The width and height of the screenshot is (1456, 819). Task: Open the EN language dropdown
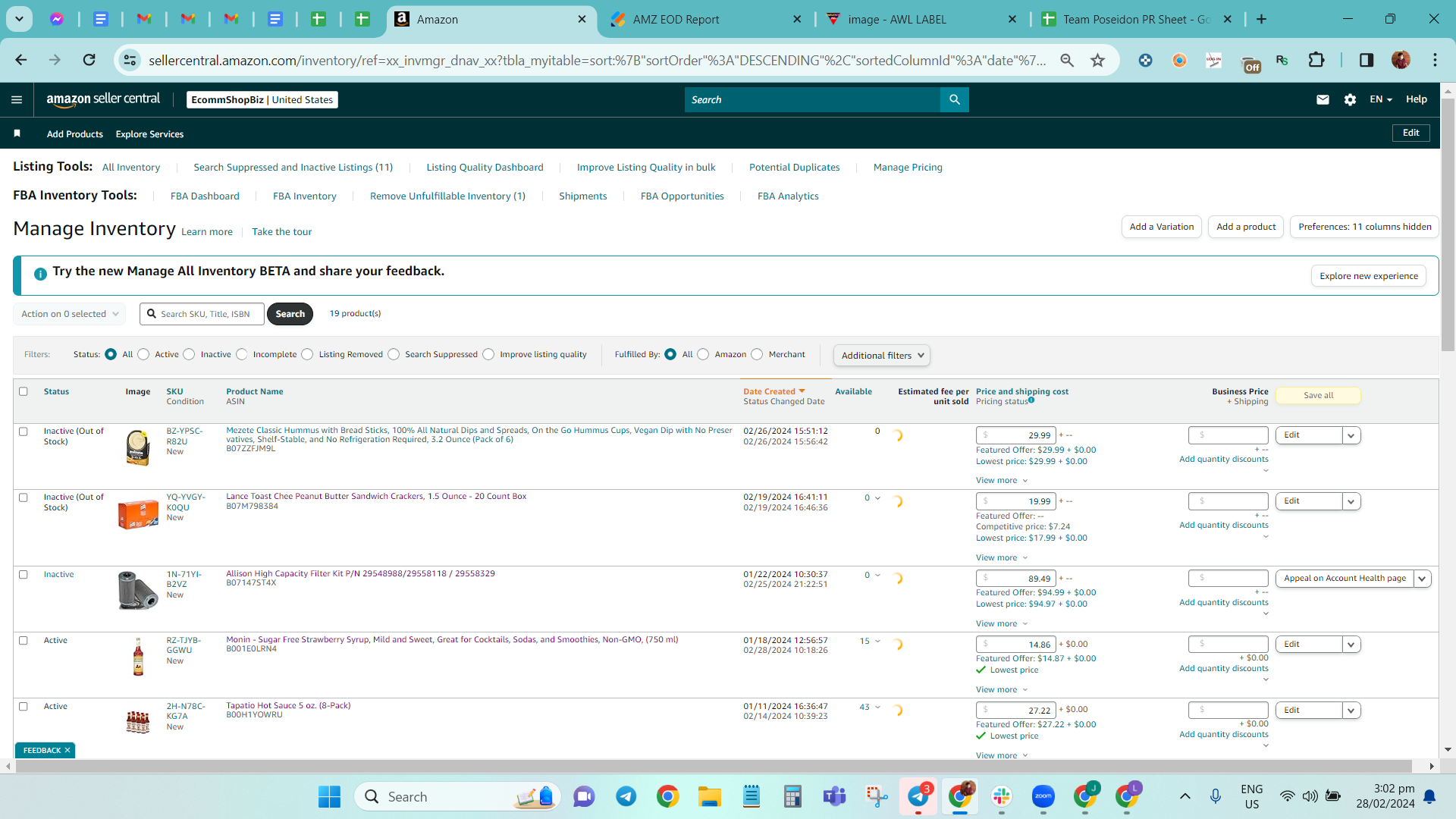1381,99
